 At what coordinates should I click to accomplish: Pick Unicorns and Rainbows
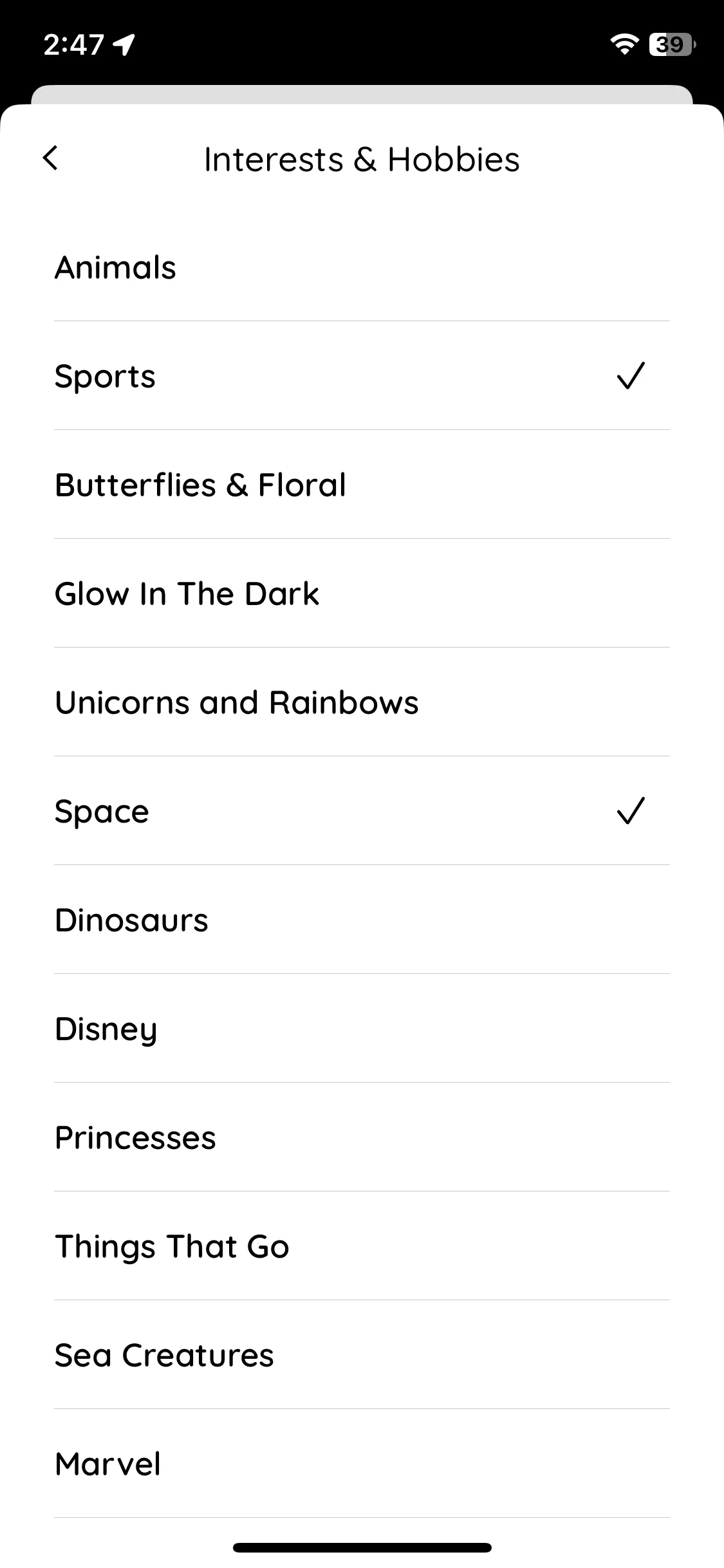pos(362,702)
